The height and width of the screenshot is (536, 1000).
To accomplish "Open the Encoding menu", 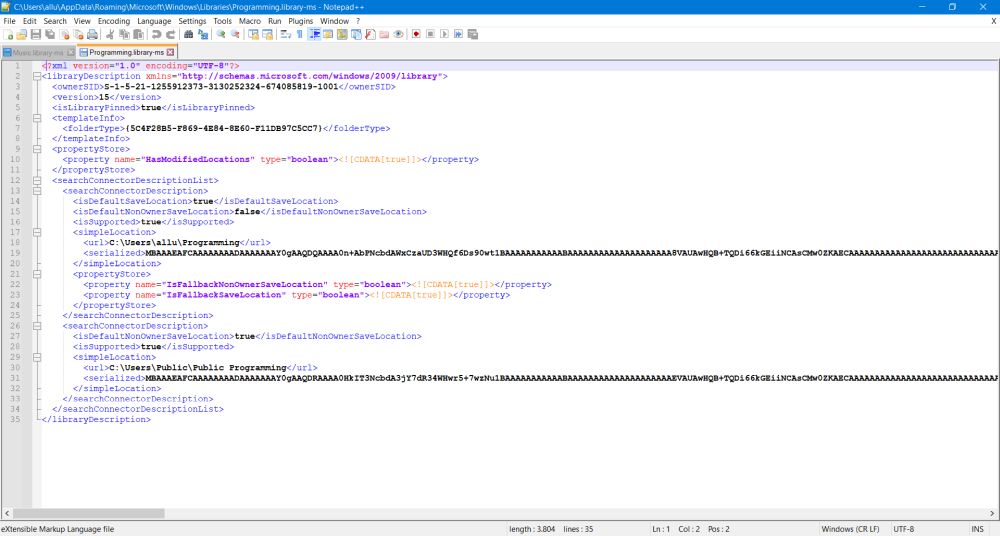I will (x=114, y=21).
